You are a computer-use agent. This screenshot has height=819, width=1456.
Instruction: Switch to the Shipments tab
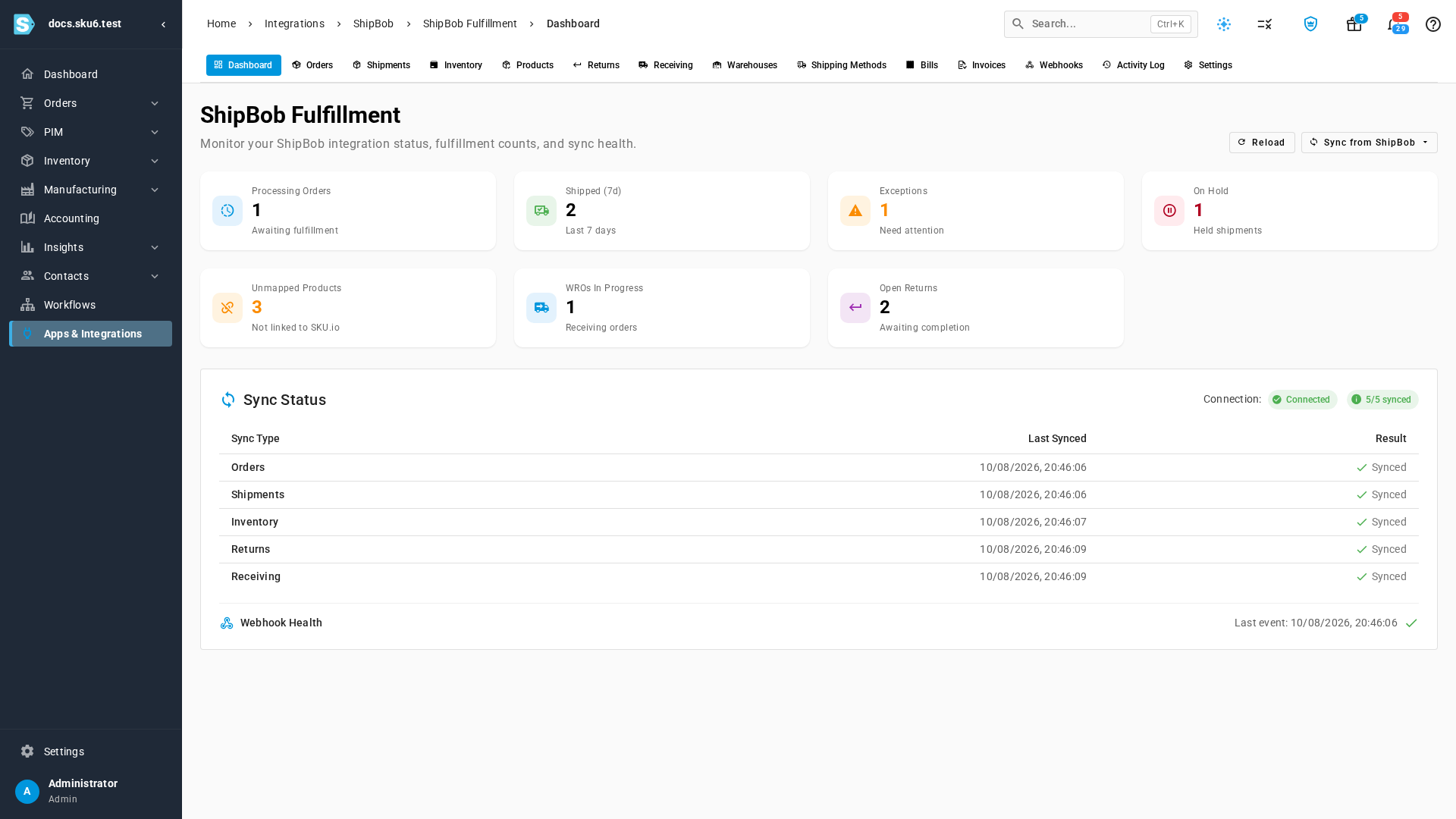(381, 65)
